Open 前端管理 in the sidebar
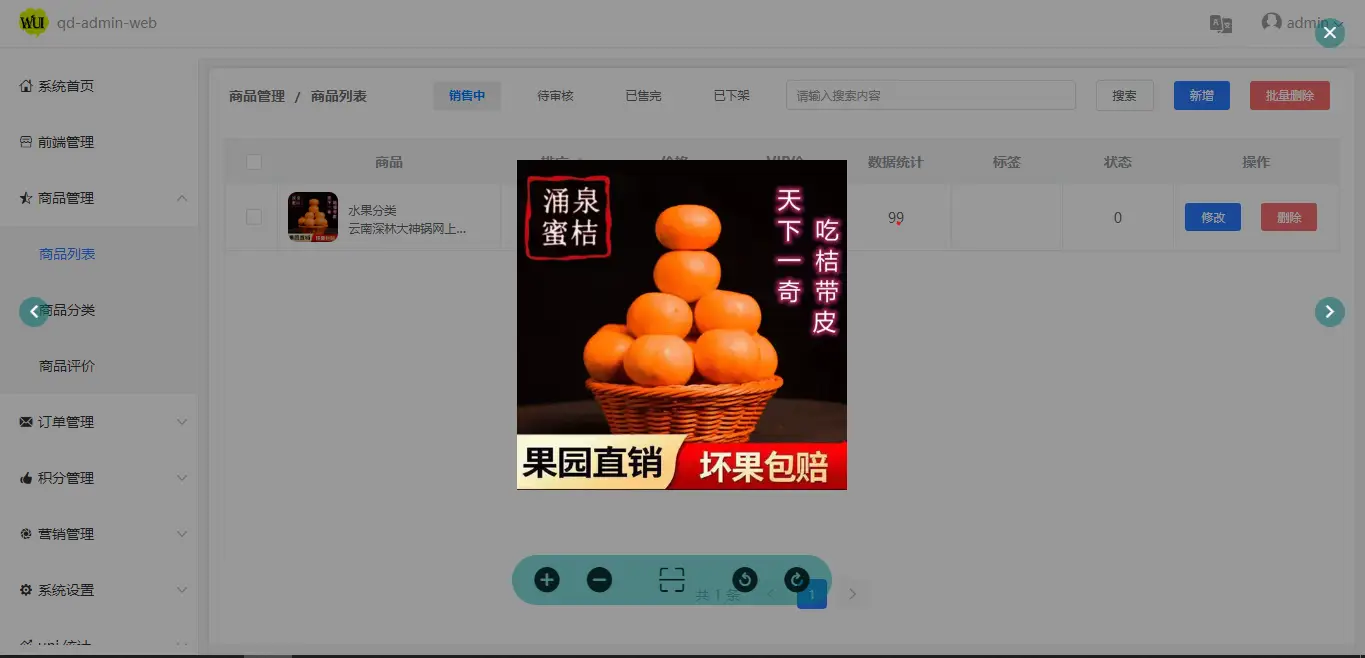This screenshot has width=1365, height=658. point(98,142)
